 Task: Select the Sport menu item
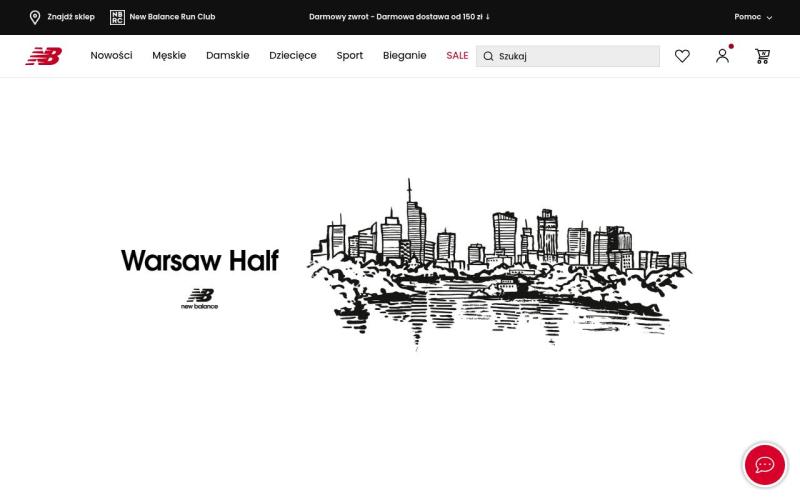(x=349, y=56)
